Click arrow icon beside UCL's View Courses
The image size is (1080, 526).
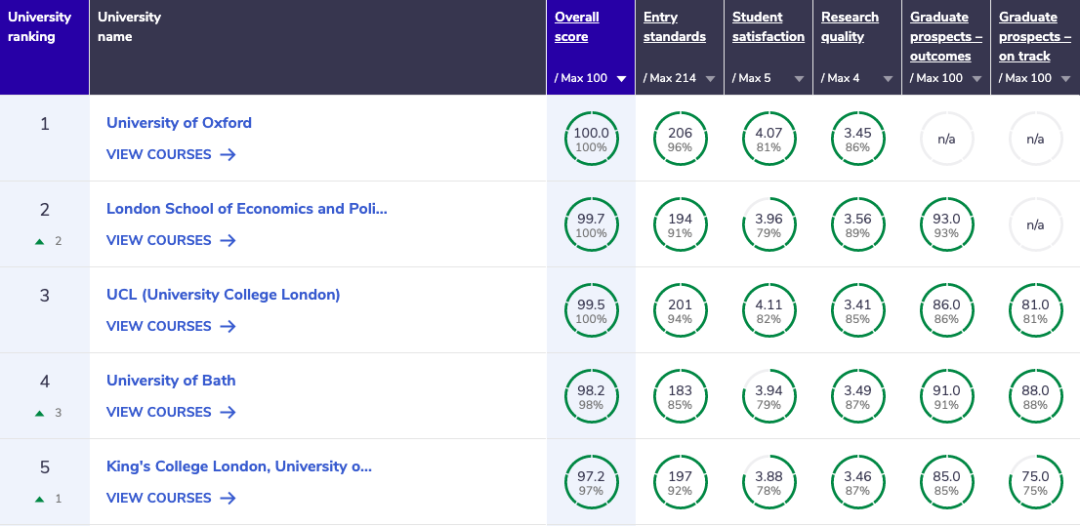(228, 327)
